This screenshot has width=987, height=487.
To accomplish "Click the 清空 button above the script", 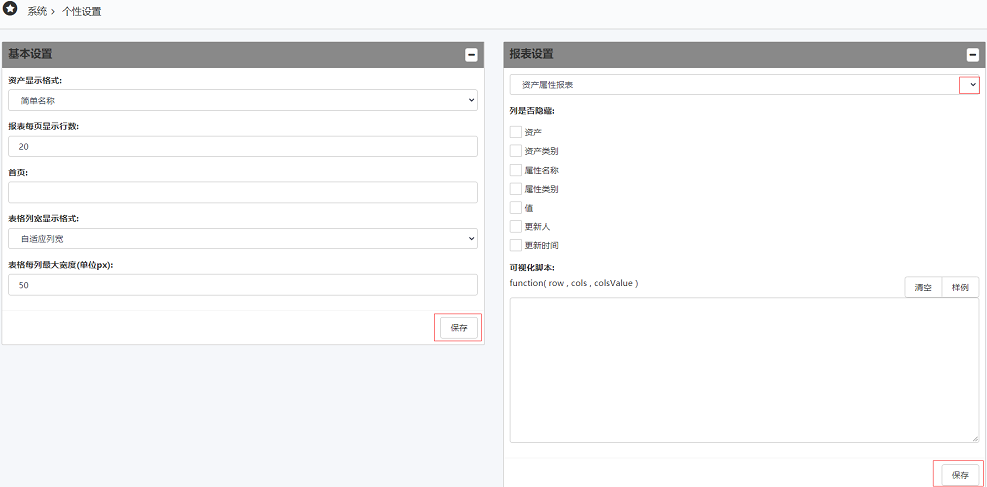I will point(923,287).
